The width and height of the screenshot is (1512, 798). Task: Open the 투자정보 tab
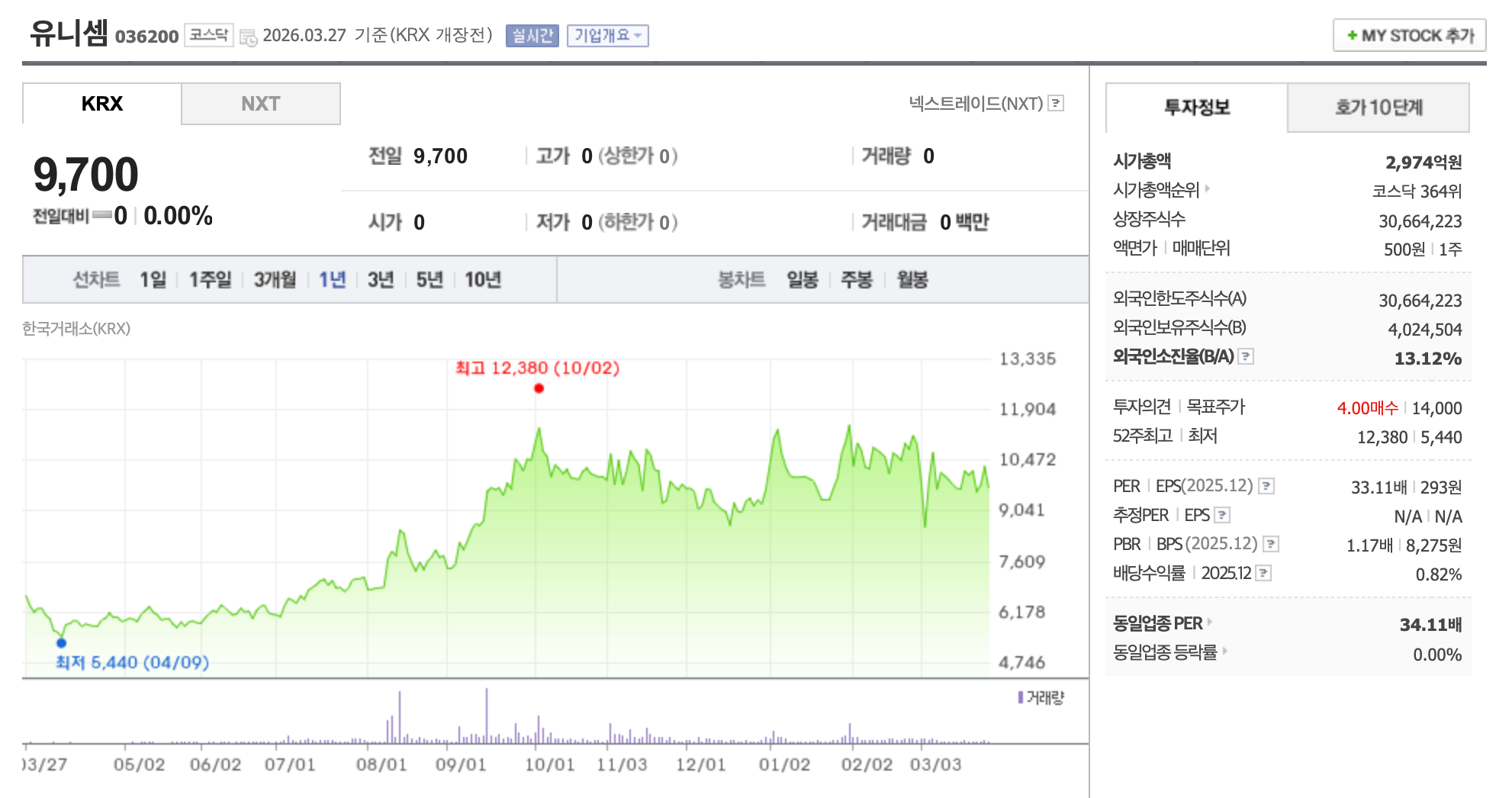pyautogui.click(x=1197, y=108)
